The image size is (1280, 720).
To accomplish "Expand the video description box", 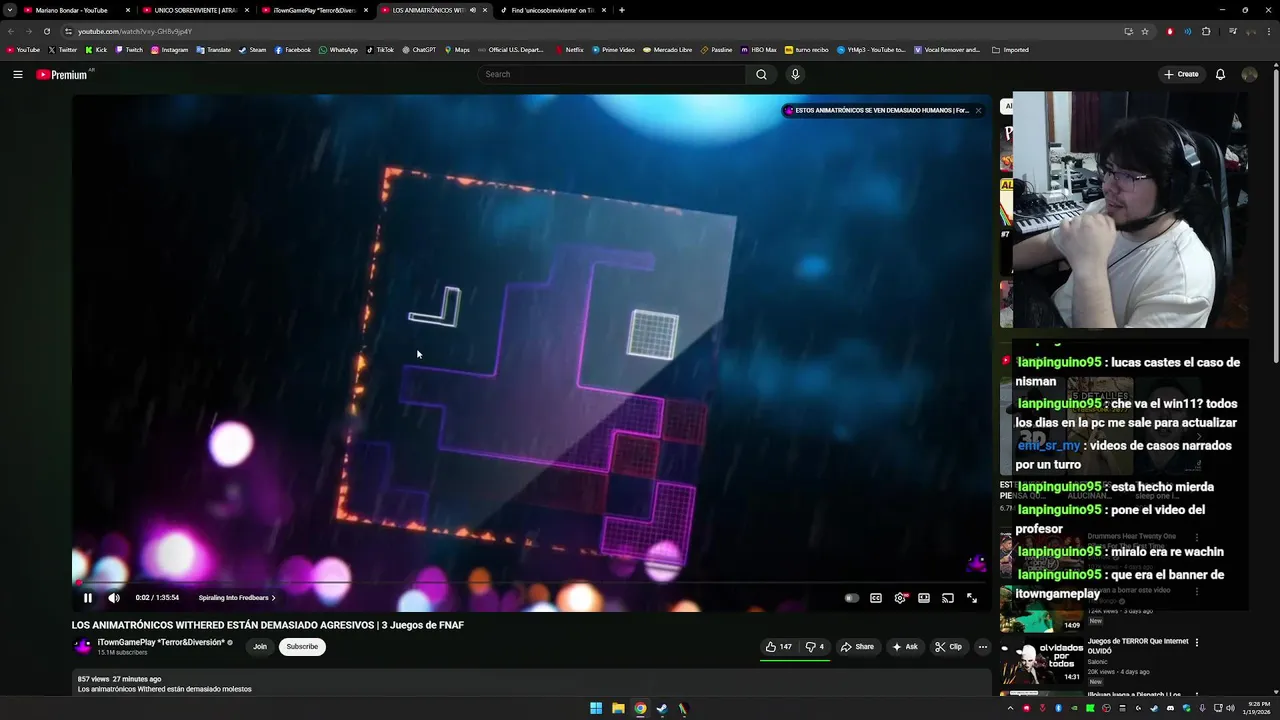I will tap(532, 683).
